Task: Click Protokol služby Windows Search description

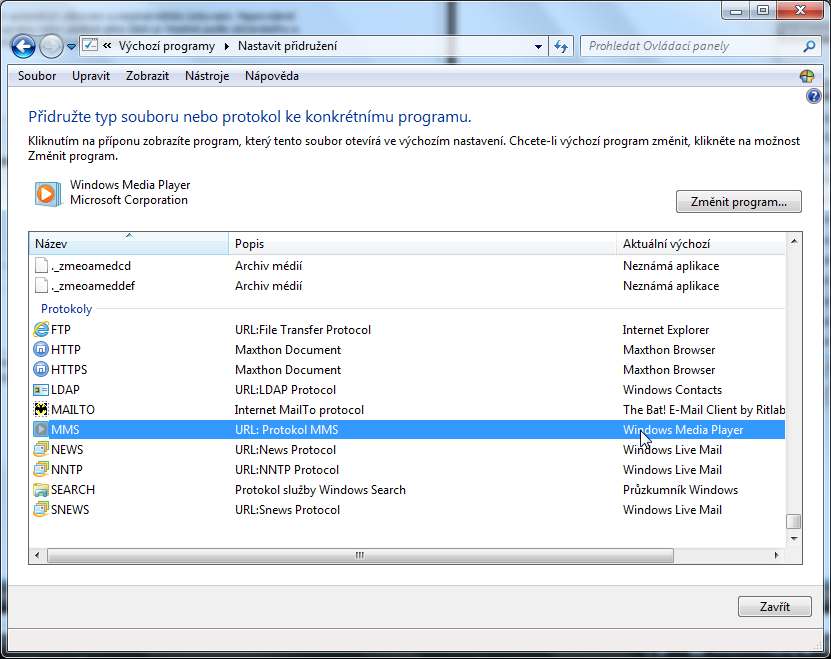Action: click(x=320, y=490)
